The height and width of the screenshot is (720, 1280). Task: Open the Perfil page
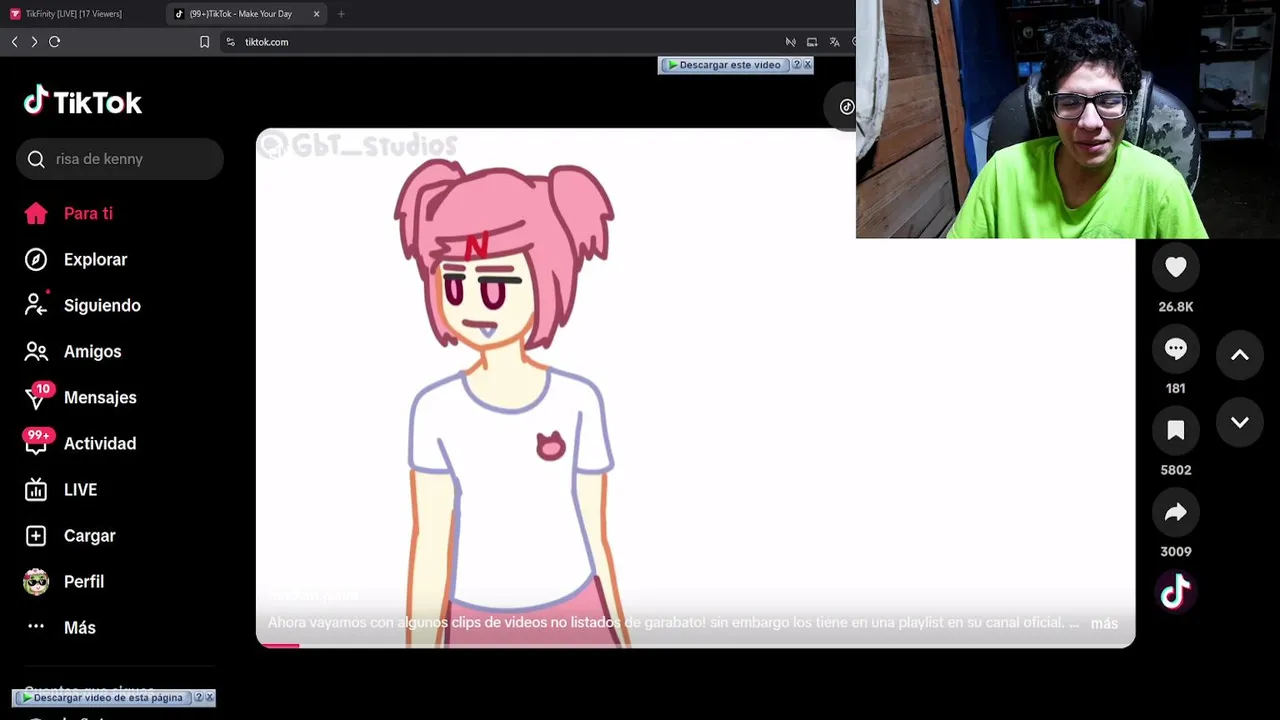coord(84,581)
